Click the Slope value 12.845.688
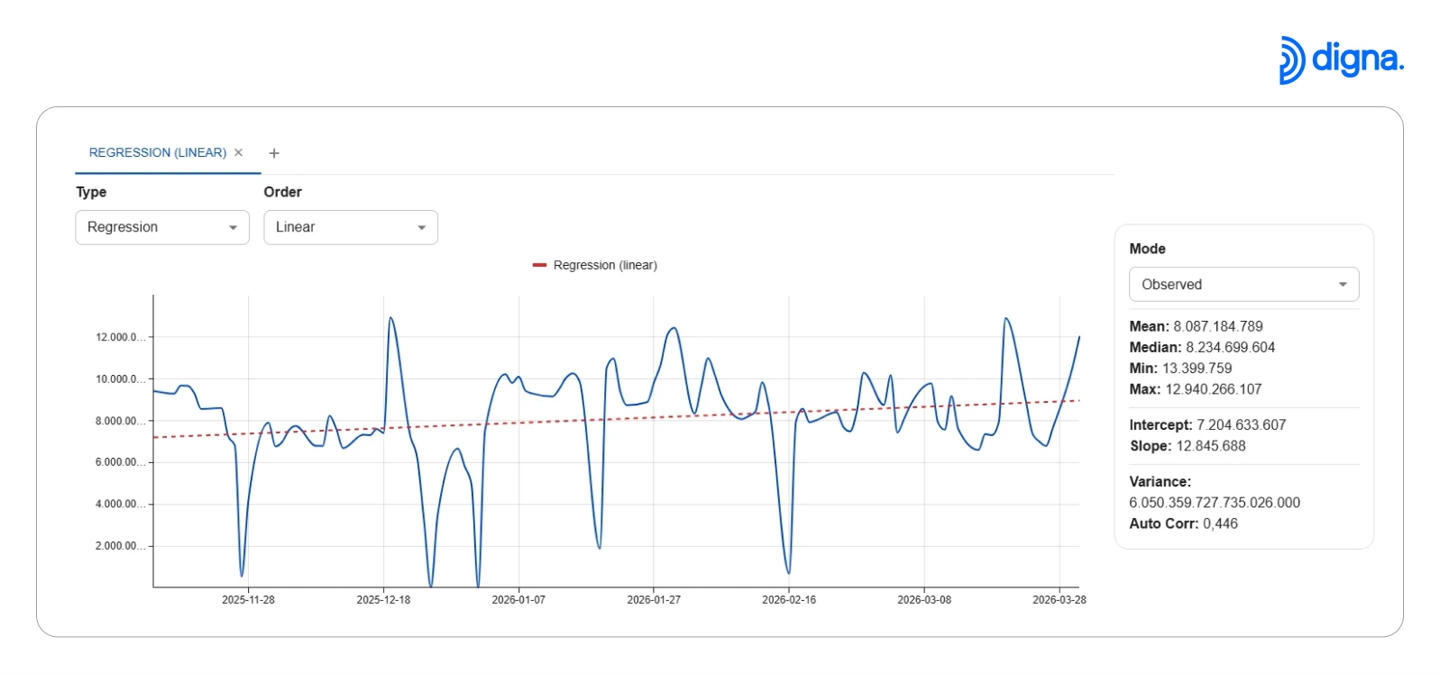Image resolution: width=1440 pixels, height=674 pixels. (x=1209, y=446)
